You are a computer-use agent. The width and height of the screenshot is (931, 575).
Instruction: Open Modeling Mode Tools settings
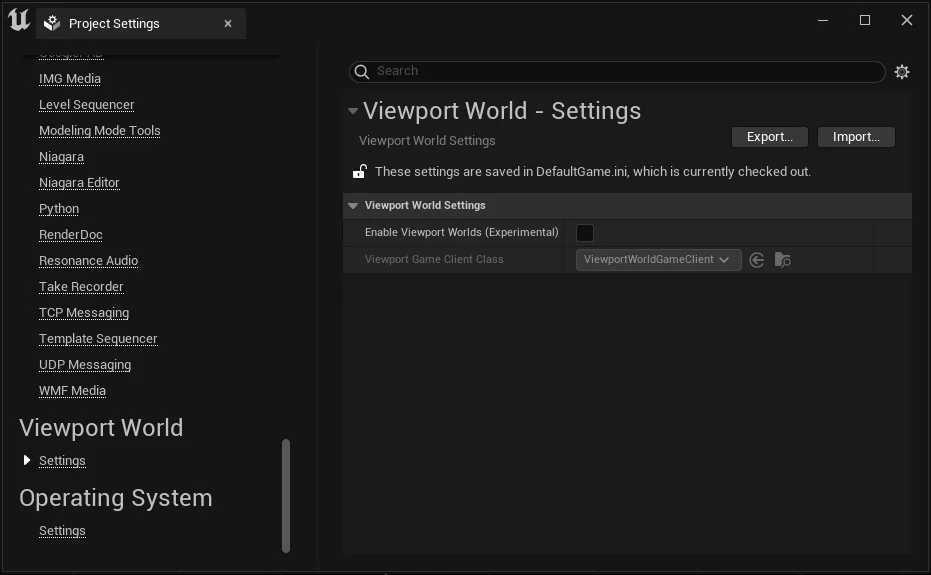(100, 131)
